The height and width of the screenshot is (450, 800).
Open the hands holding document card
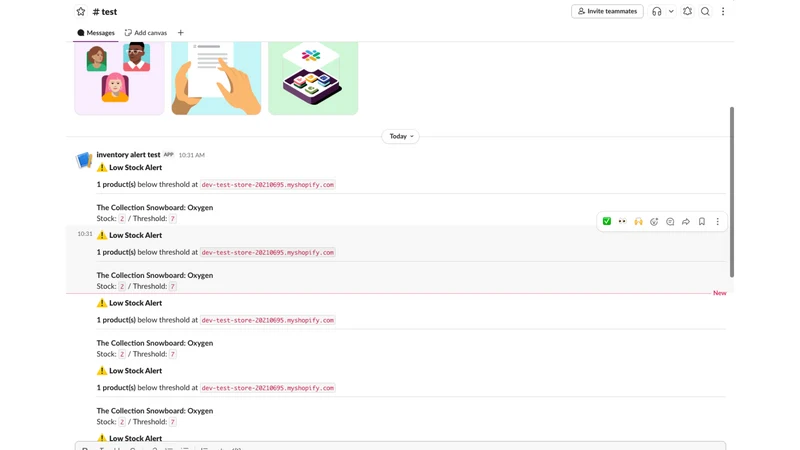pyautogui.click(x=216, y=78)
